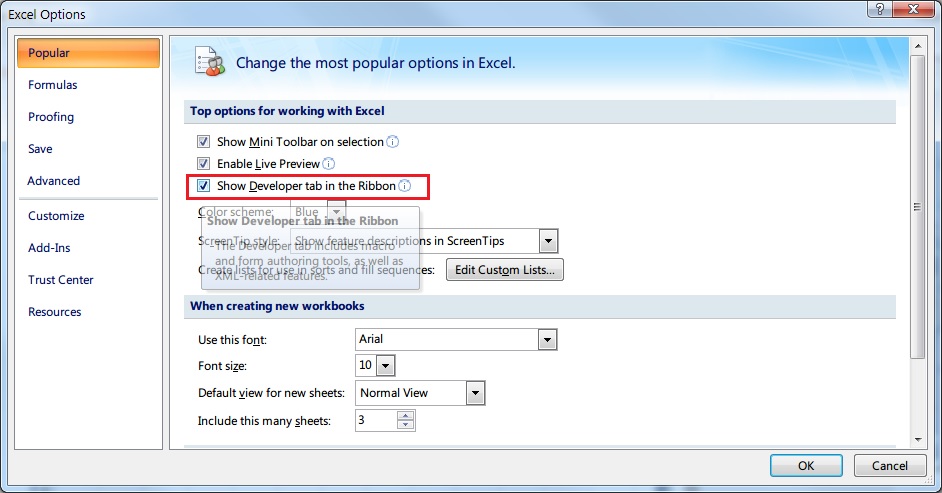942x493 pixels.
Task: Open the Use this font dropdown
Action: 547,340
